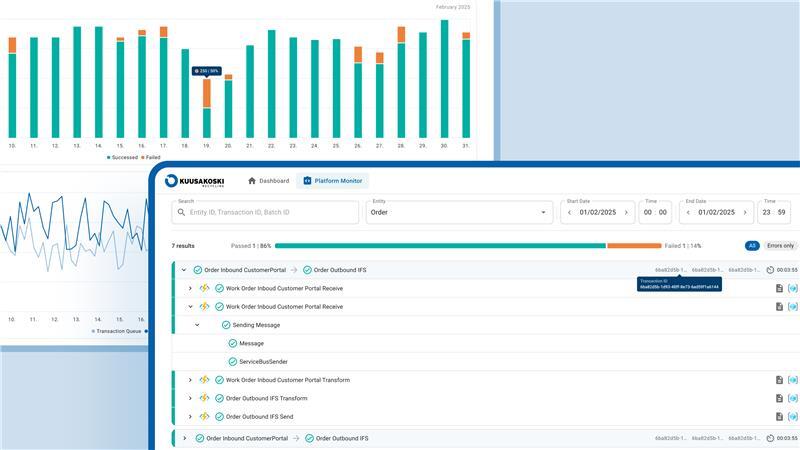Viewport: 800px width, 450px height.
Task: Advance End Date to the next day
Action: (x=746, y=213)
